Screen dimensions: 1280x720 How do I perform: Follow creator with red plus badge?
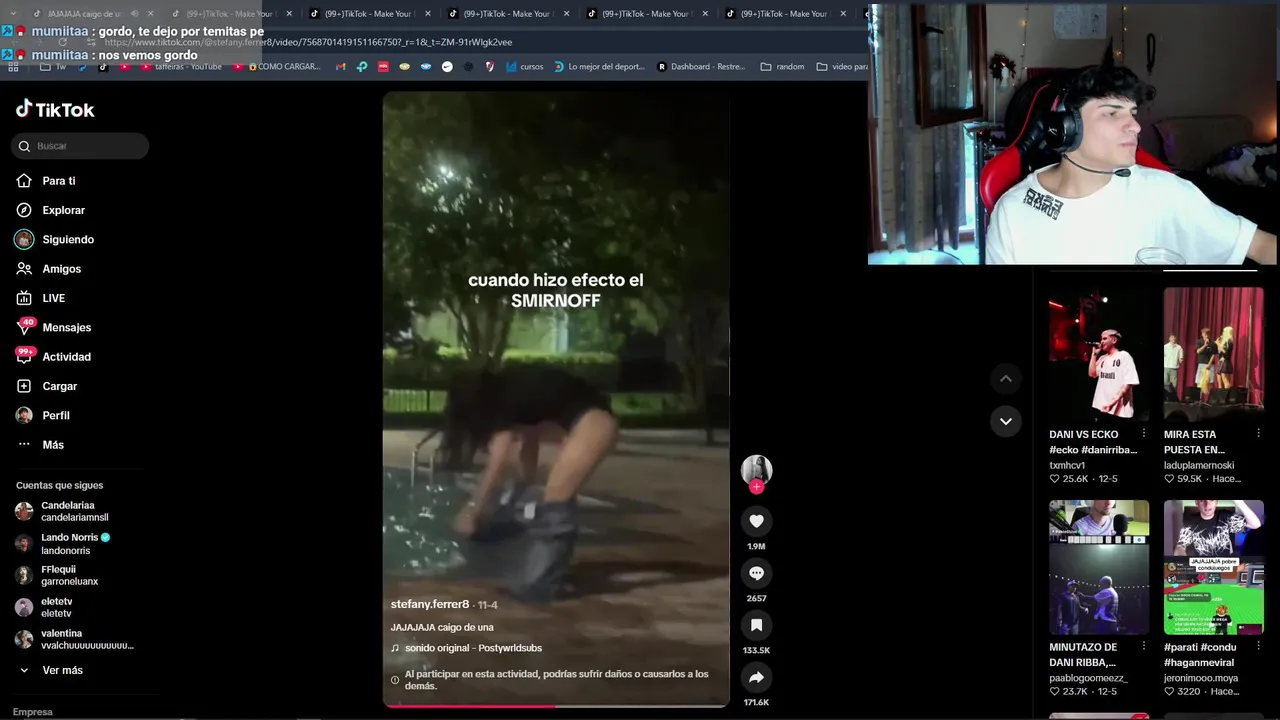pos(756,487)
